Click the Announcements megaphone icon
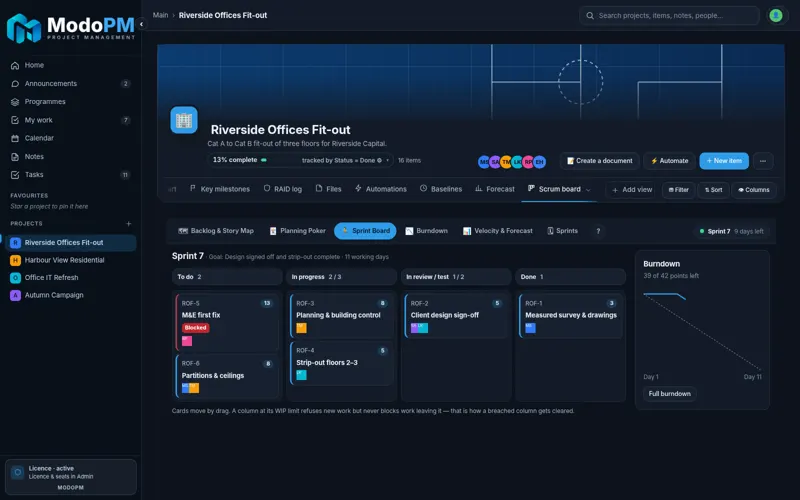 (15, 84)
